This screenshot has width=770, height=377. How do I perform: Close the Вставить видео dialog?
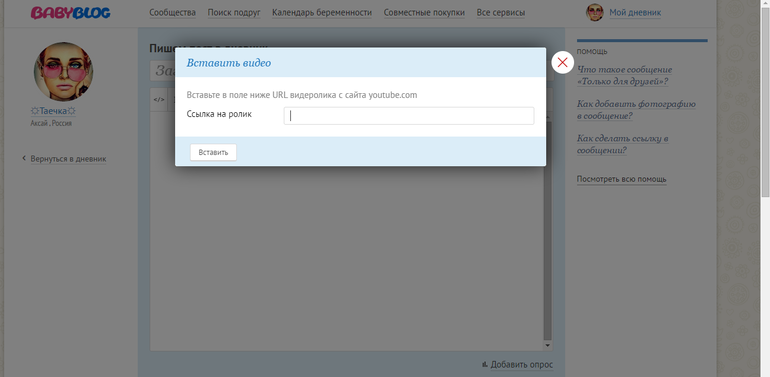point(562,62)
